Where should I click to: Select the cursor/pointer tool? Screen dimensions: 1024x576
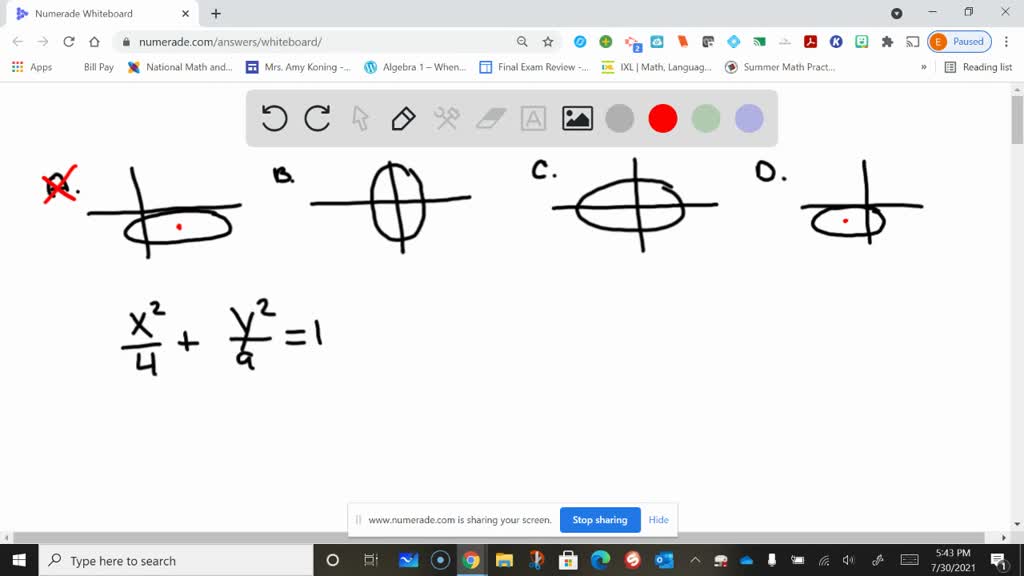(x=362, y=118)
